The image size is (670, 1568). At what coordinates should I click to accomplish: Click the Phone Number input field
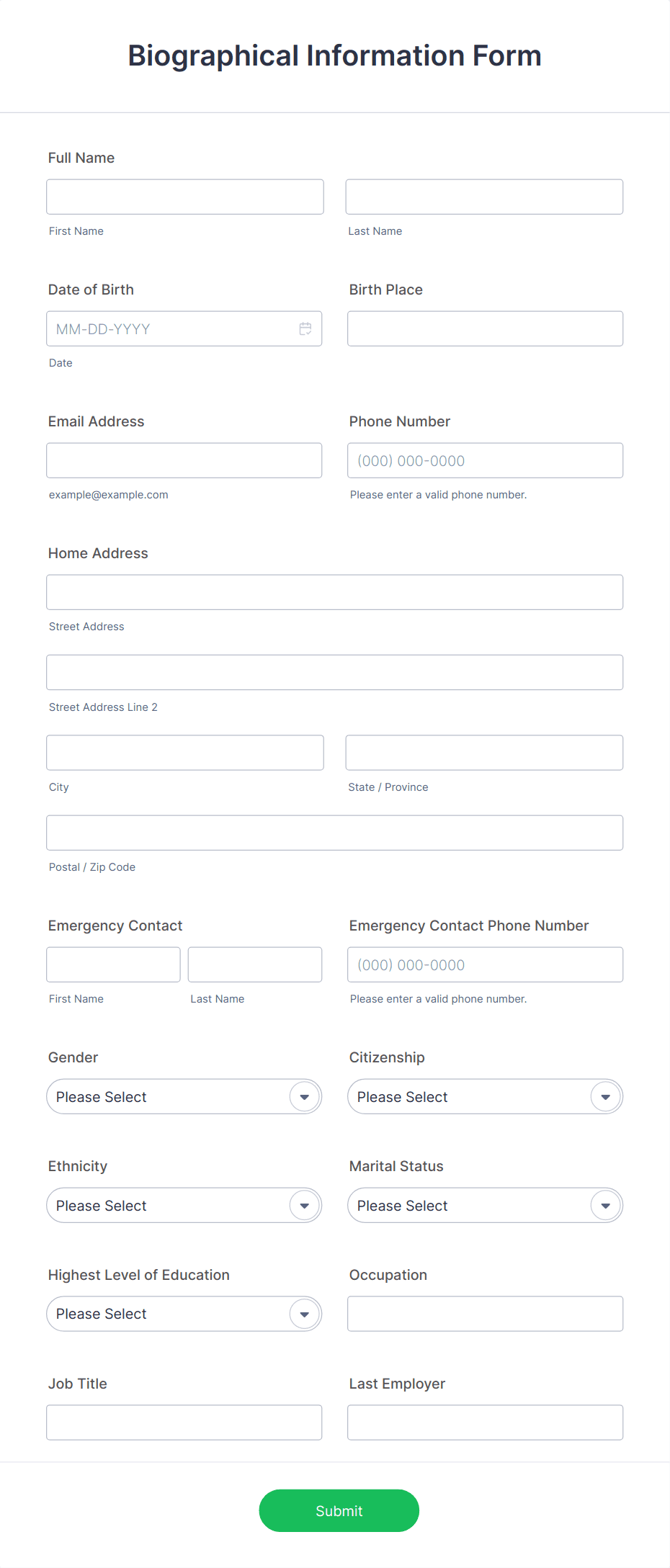click(484, 460)
